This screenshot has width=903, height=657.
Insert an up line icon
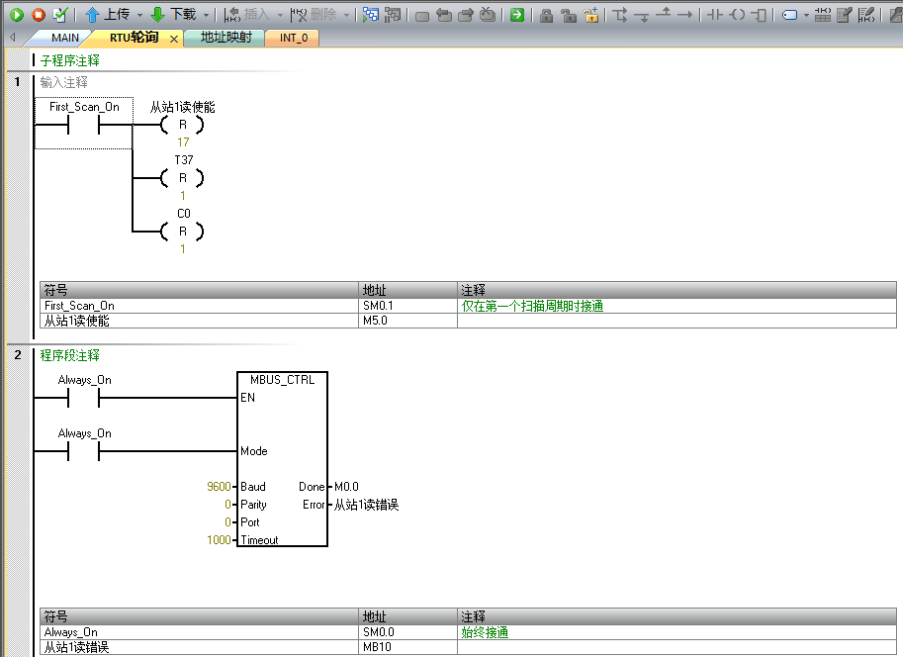[x=663, y=14]
